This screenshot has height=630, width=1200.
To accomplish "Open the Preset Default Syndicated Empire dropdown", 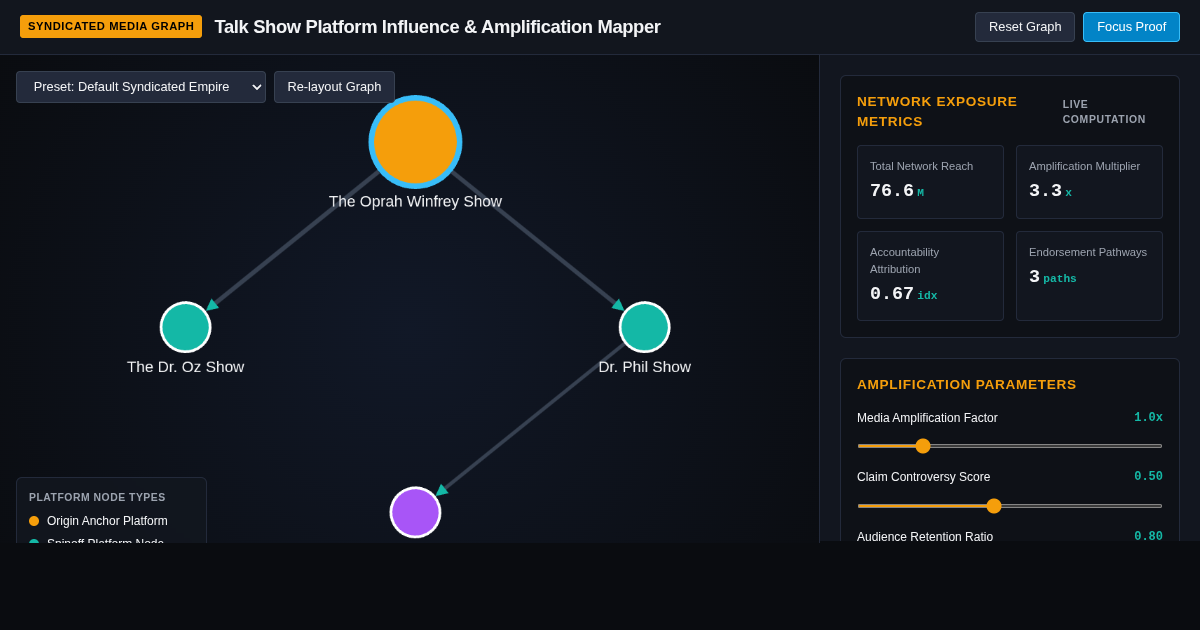I will click(x=141, y=87).
